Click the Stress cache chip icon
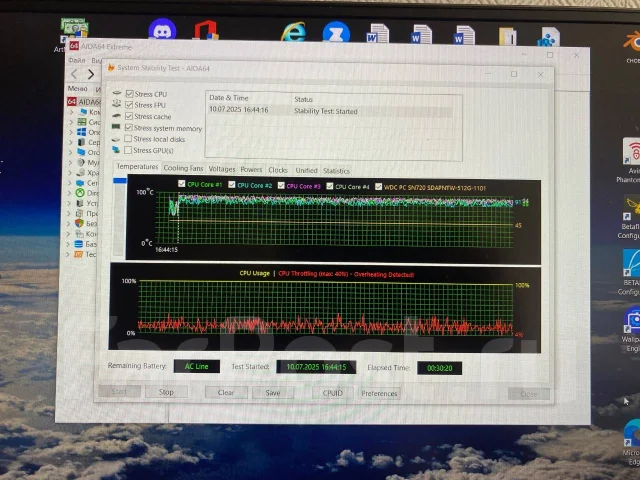 116,116
